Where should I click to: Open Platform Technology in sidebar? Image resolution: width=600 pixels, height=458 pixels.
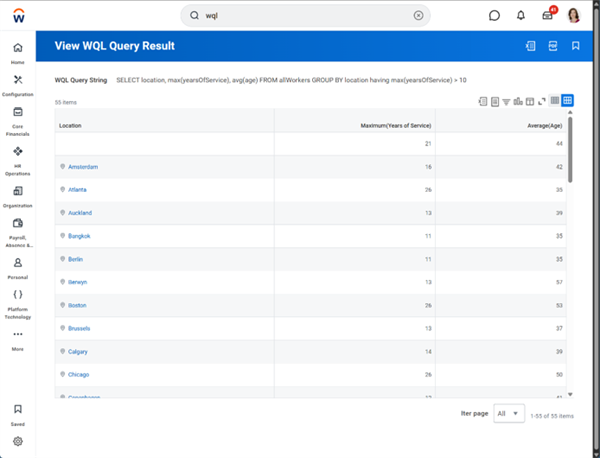[x=18, y=304]
